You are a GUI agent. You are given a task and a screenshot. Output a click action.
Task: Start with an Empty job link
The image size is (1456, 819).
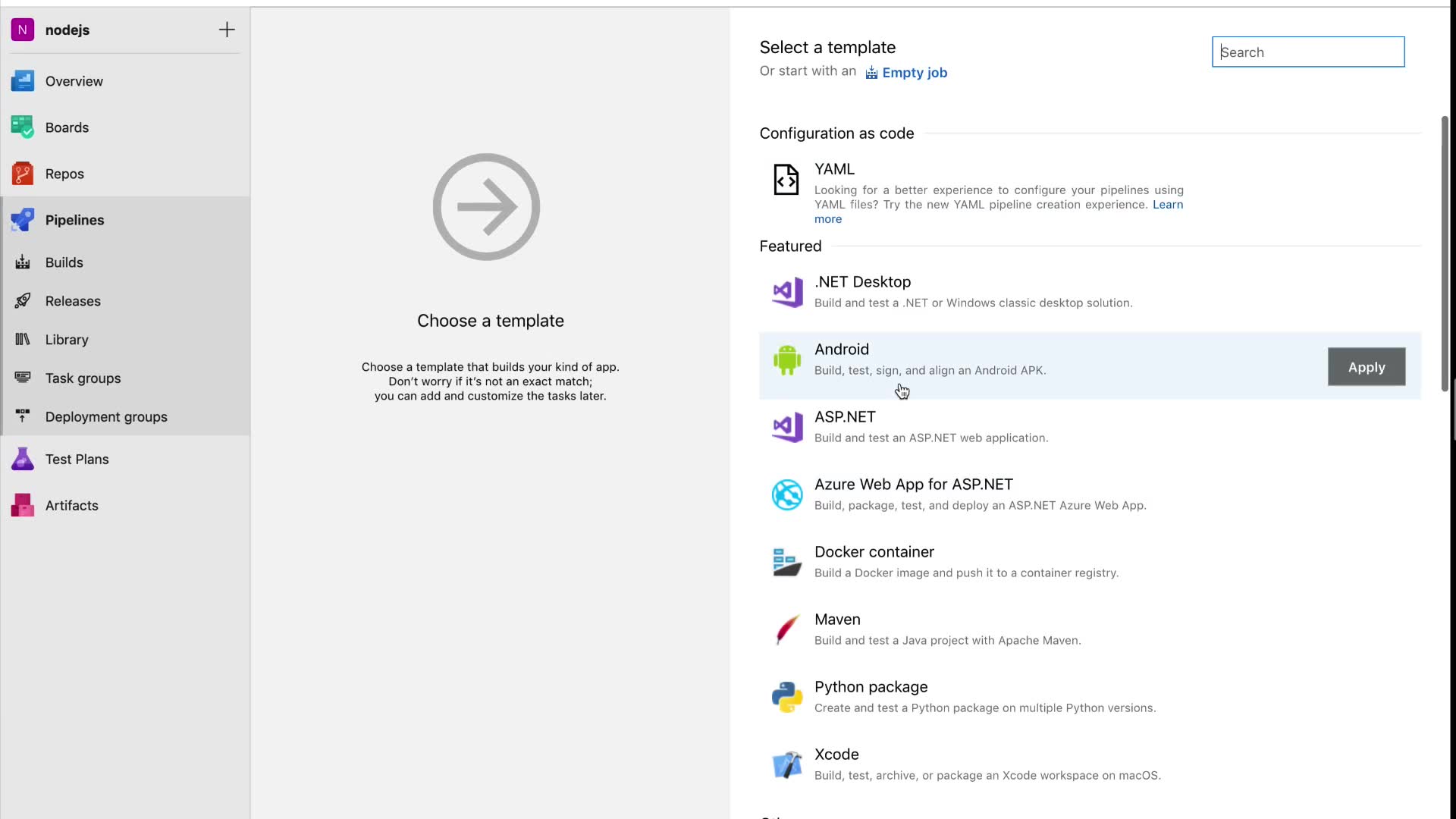point(914,73)
